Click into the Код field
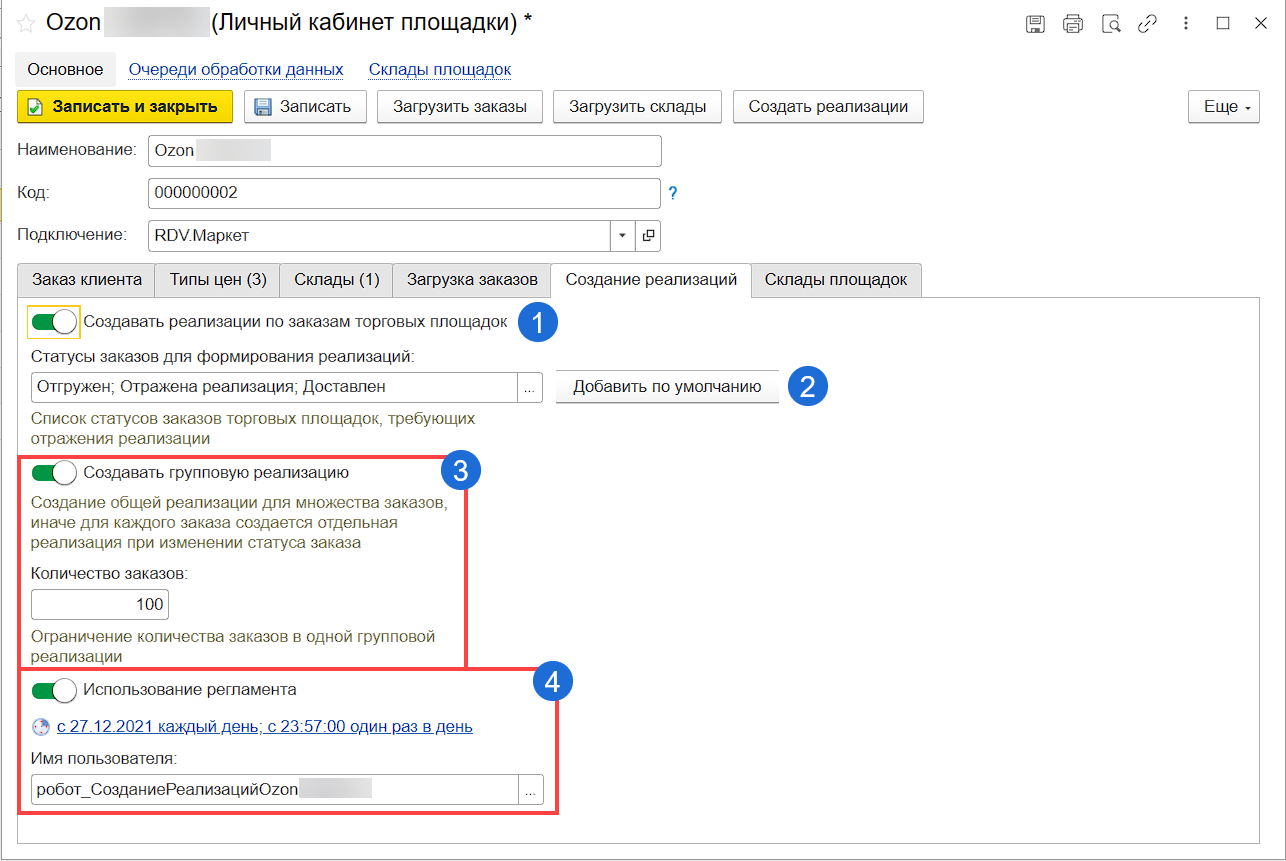Image resolution: width=1286 pixels, height=861 pixels. (404, 193)
